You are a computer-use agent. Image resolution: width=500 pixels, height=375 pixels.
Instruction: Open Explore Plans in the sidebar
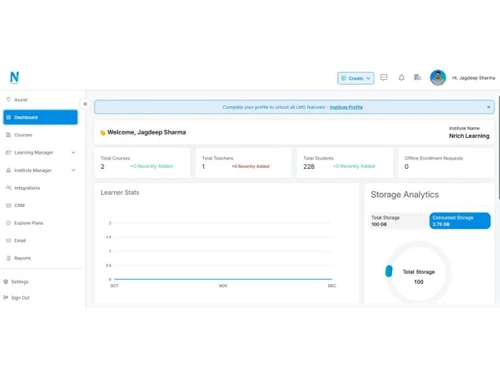pyautogui.click(x=40, y=223)
